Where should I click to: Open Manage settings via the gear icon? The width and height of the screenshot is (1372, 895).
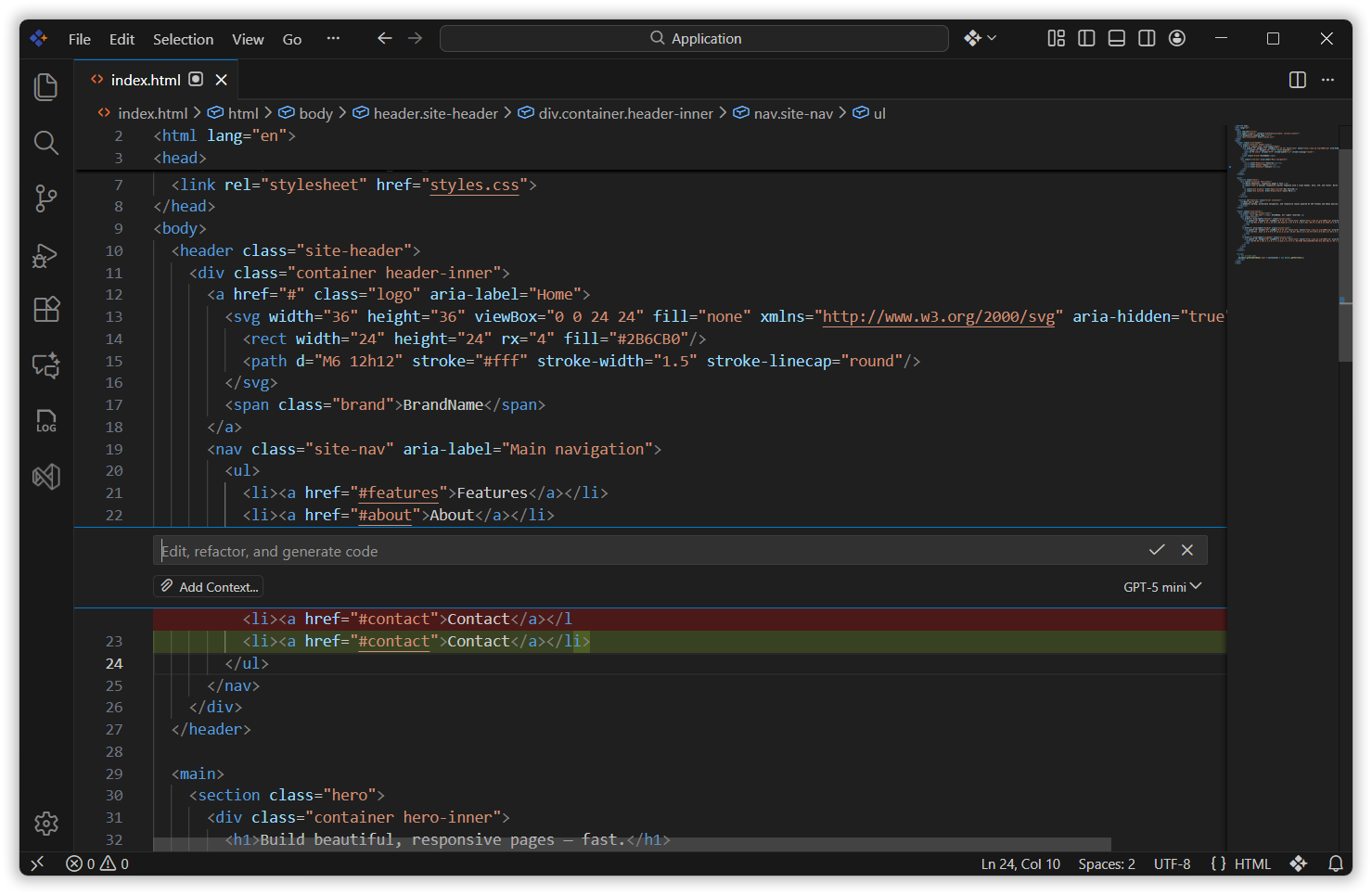[x=45, y=823]
